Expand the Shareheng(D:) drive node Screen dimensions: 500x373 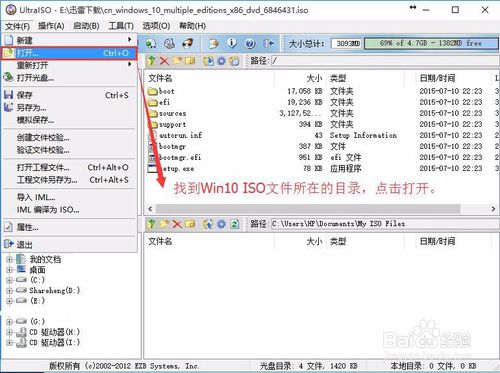[9, 290]
